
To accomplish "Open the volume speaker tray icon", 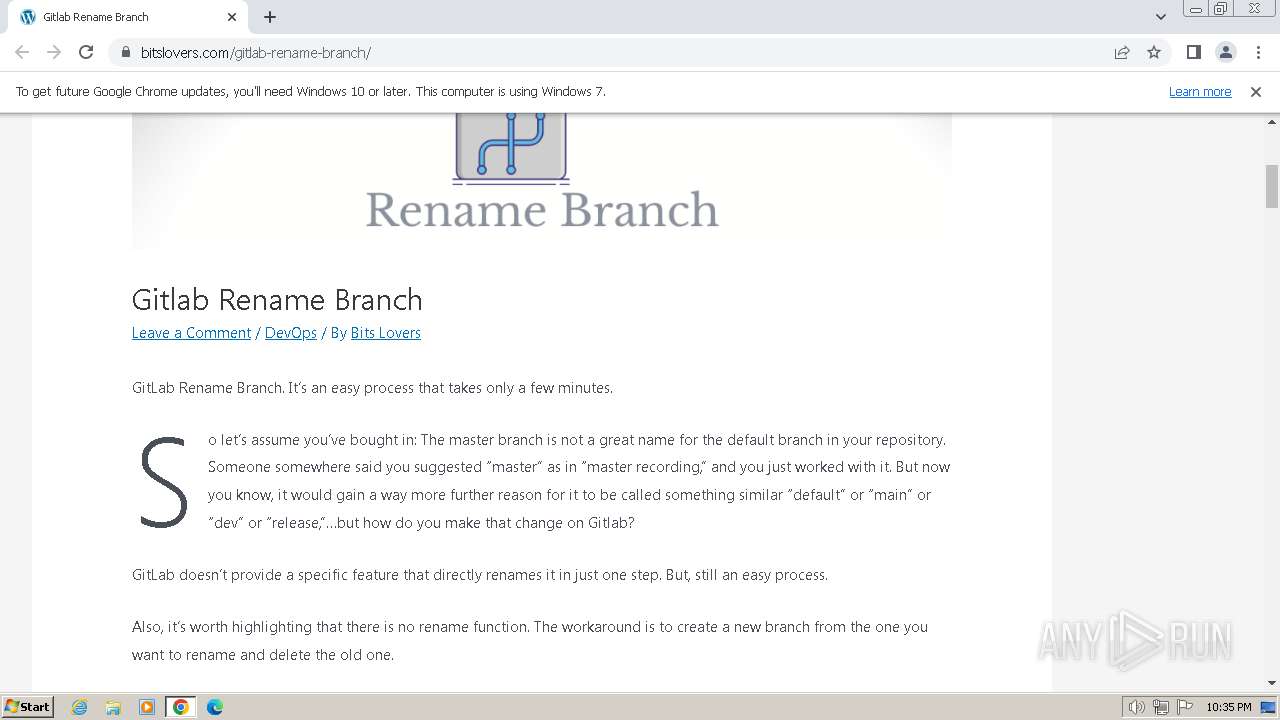I will 1137,707.
